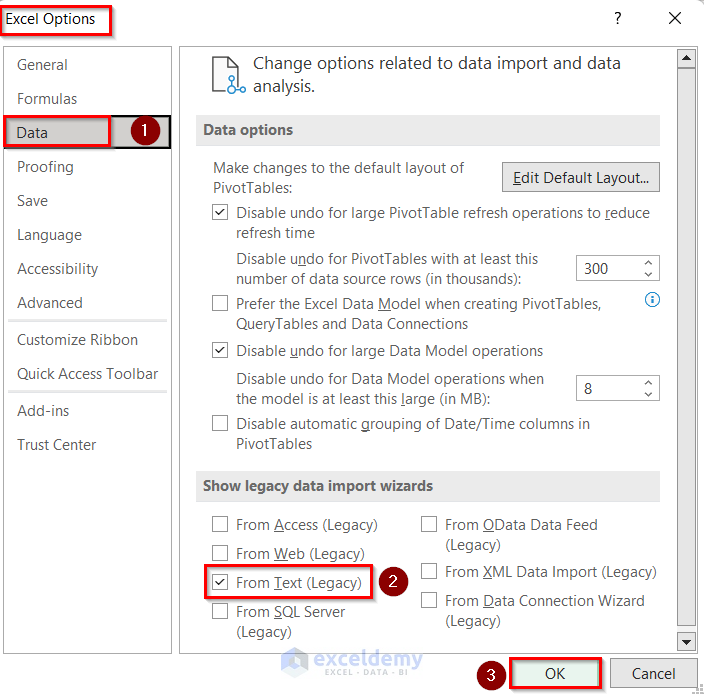Check Disable automatic grouping of Date/Time columns
This screenshot has height=694, width=704.
point(220,423)
